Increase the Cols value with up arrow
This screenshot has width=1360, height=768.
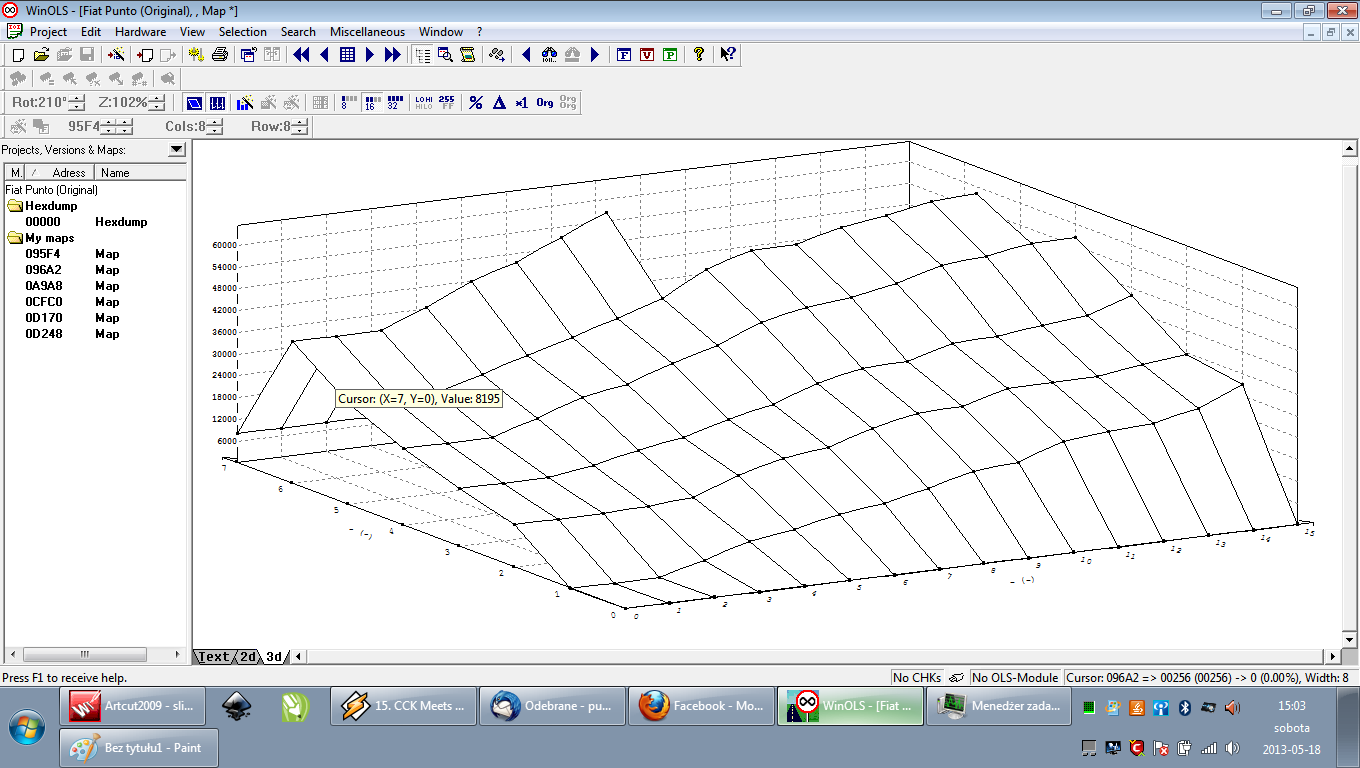point(215,122)
